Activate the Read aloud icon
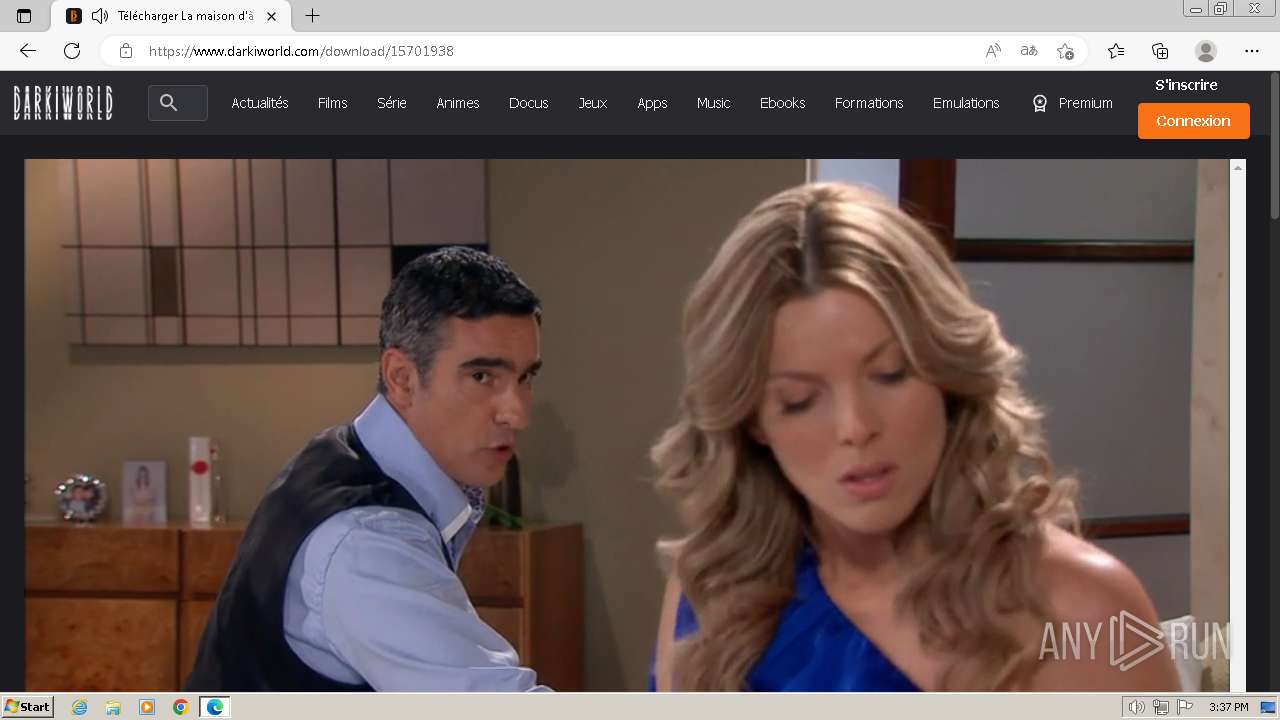1280x720 pixels. pos(993,51)
